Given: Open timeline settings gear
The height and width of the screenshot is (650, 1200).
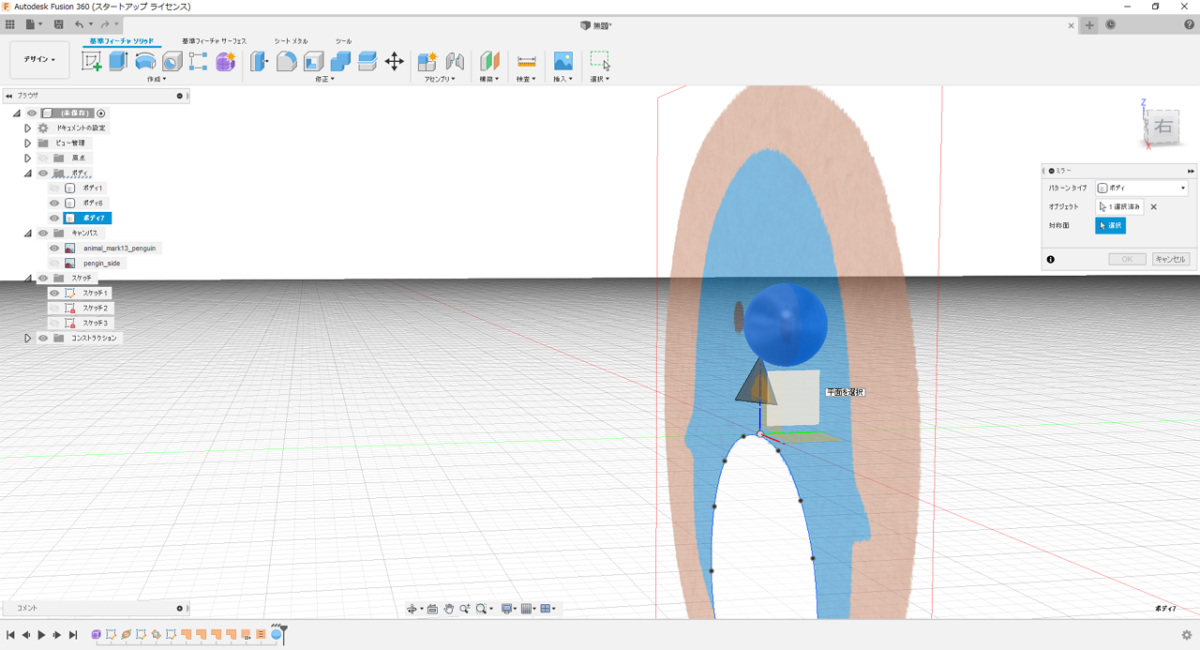Looking at the screenshot, I should coord(1187,634).
